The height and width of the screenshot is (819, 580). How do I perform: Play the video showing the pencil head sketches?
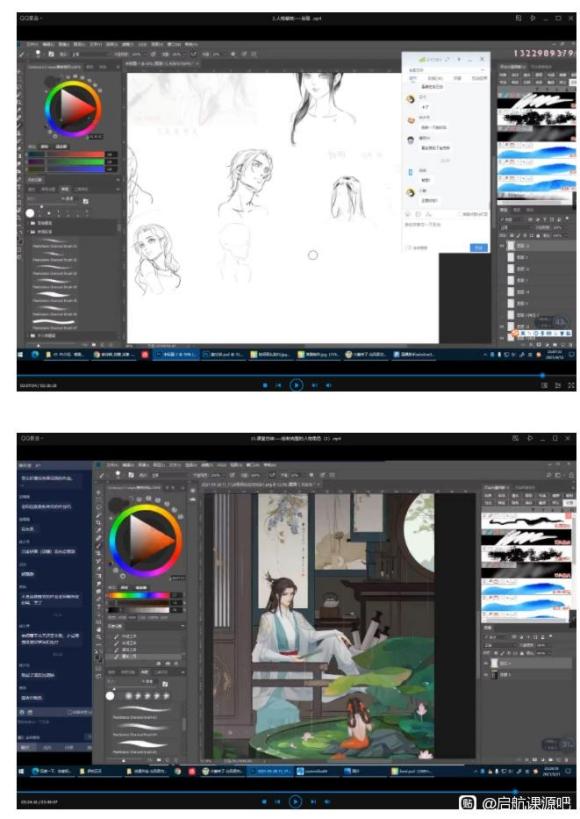click(x=296, y=385)
